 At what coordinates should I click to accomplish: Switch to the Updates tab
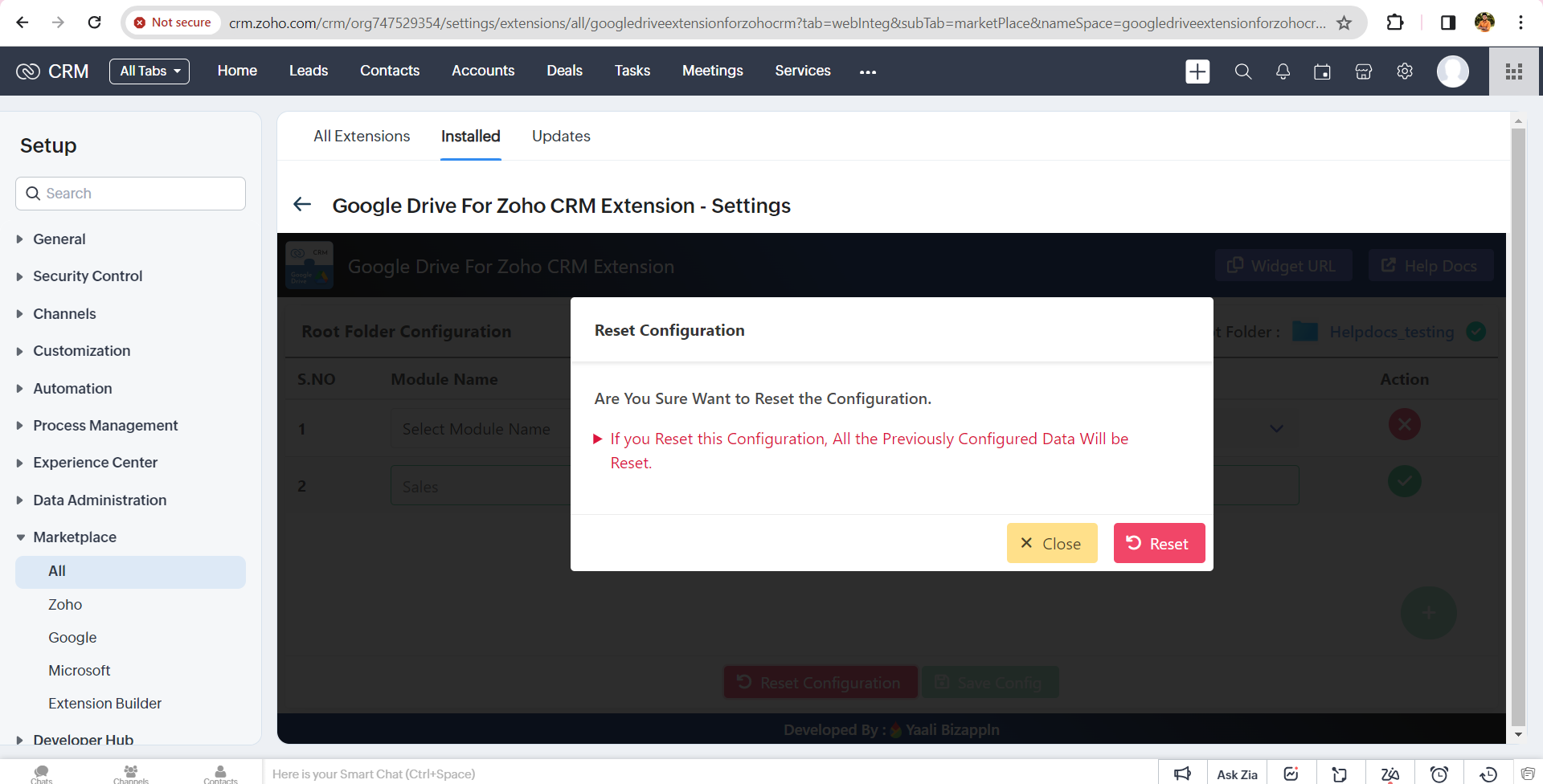[561, 137]
